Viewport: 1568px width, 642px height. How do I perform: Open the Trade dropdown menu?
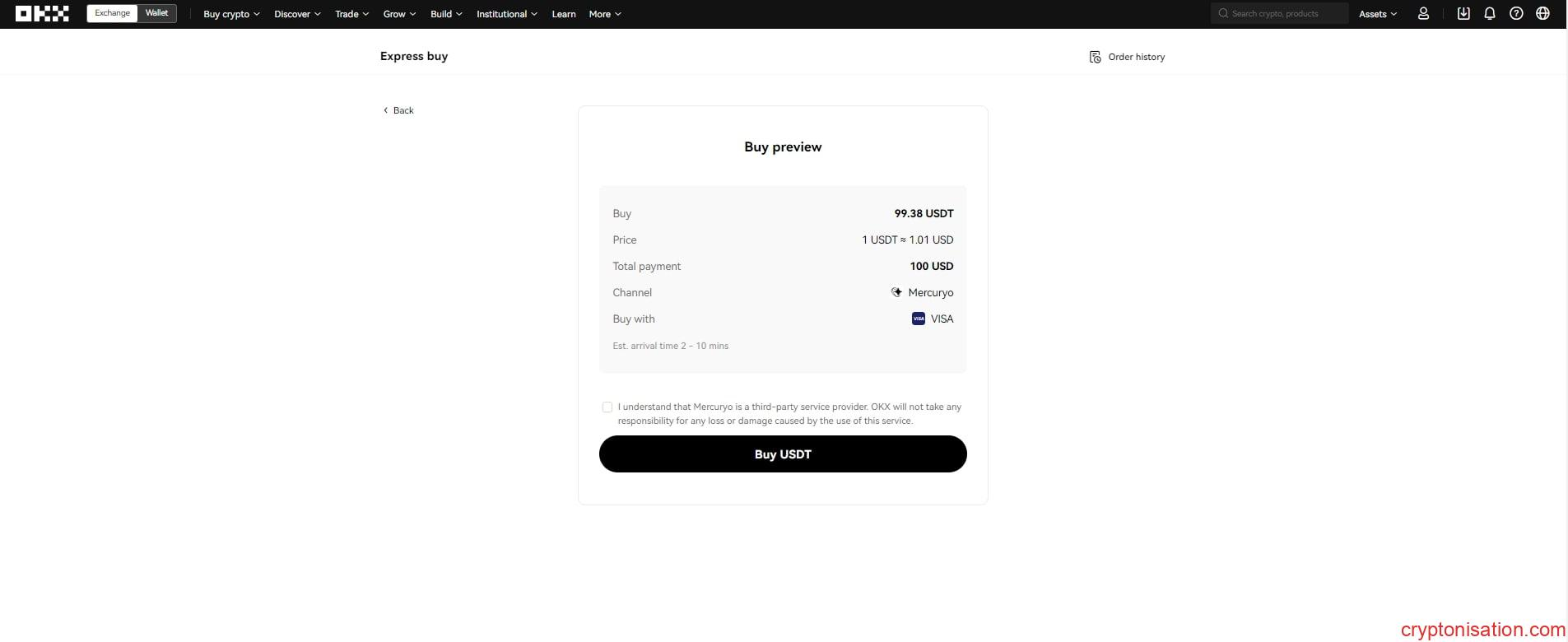click(351, 14)
